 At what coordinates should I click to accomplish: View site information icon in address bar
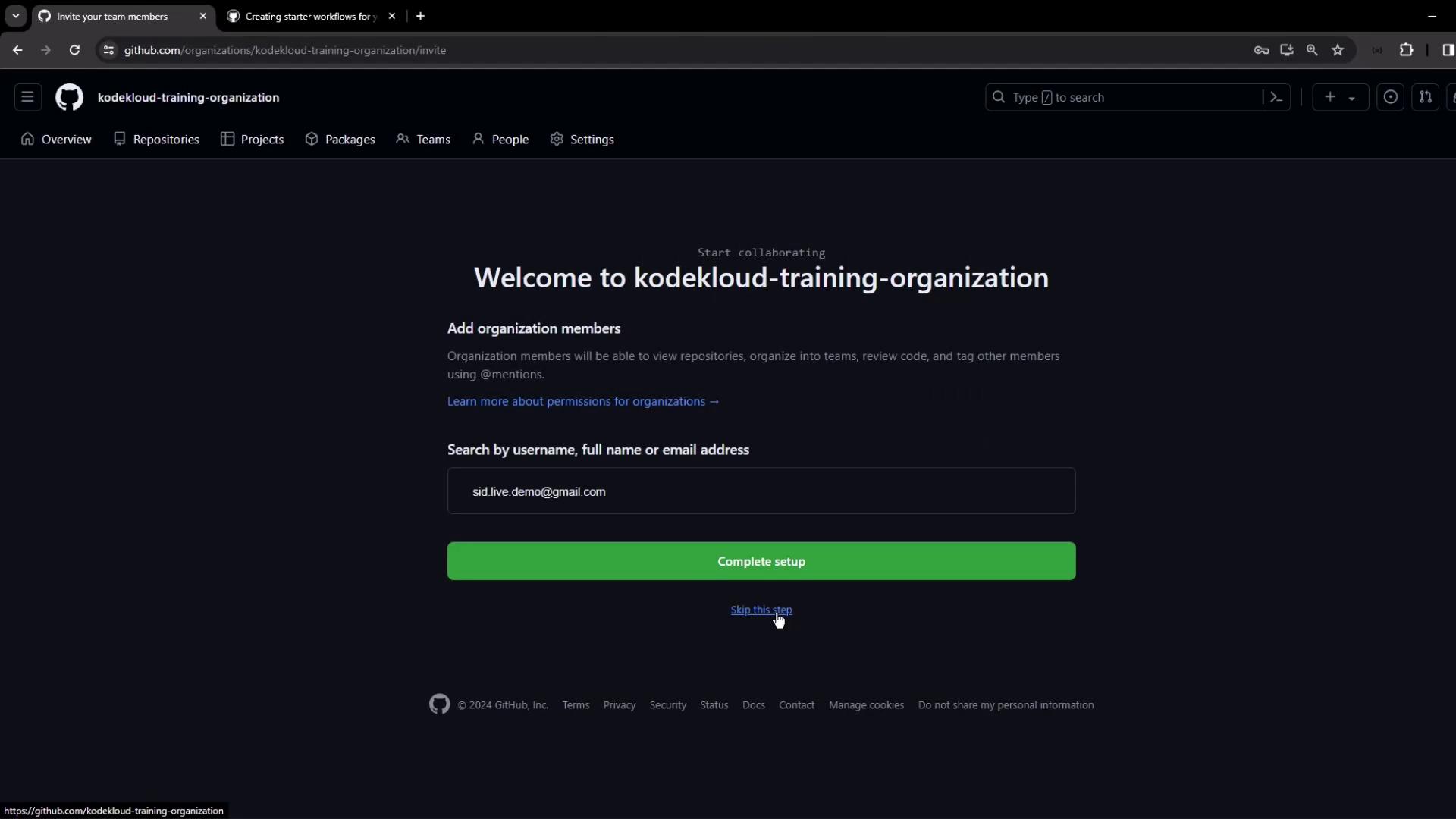[108, 50]
